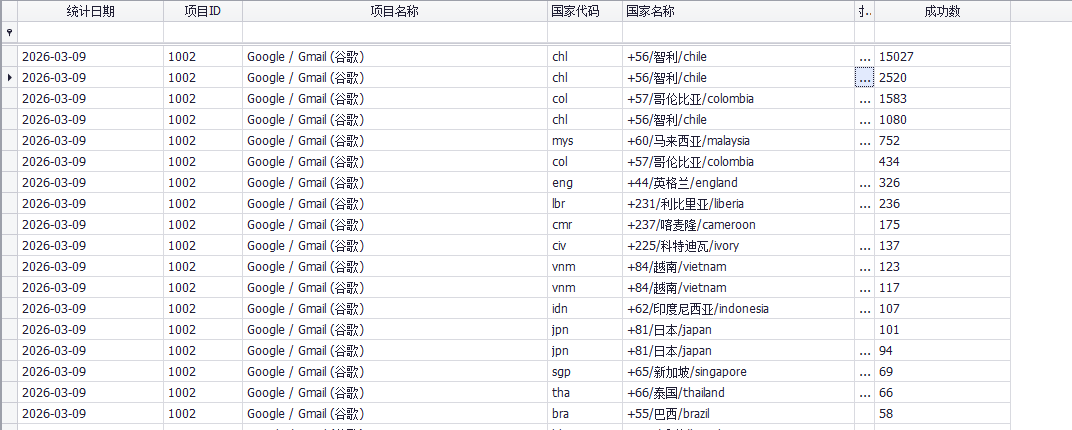Click the truncated column header before 成功数

pyautogui.click(x=864, y=12)
